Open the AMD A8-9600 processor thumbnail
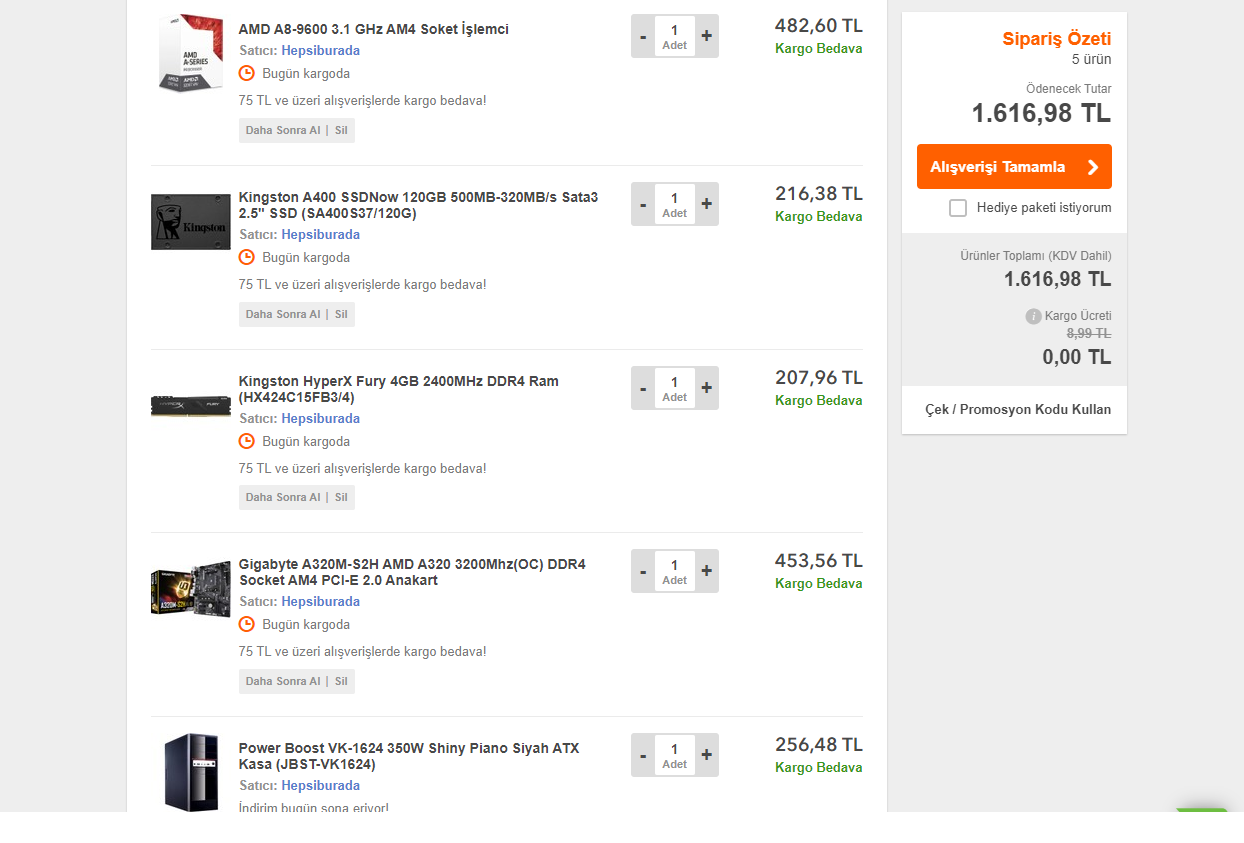The height and width of the screenshot is (843, 1244). (x=190, y=52)
